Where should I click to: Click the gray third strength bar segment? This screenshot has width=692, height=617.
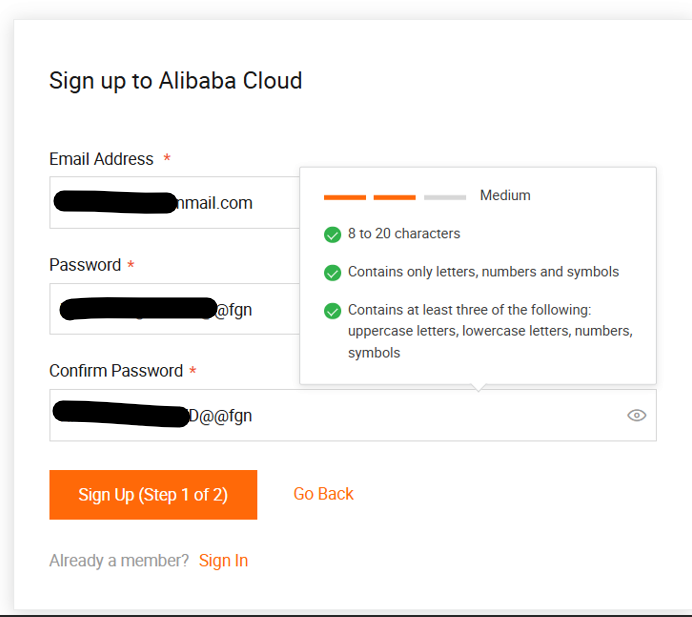pos(445,197)
